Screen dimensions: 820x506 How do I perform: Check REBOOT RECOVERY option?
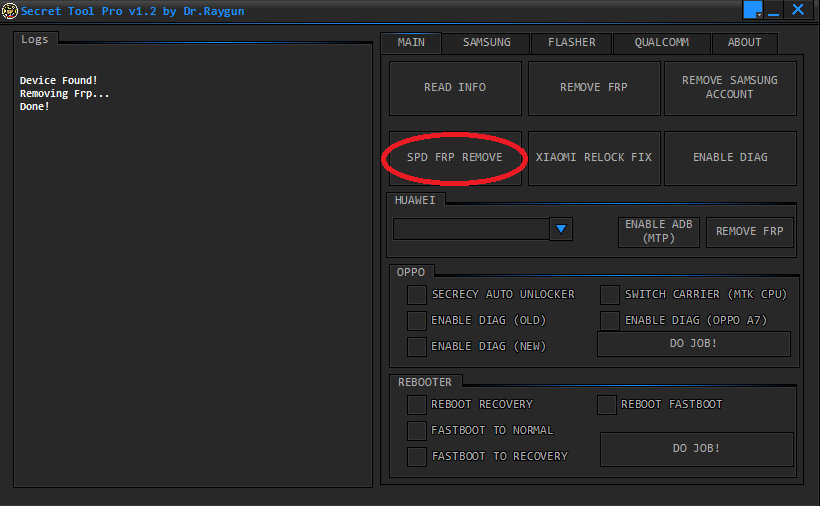[x=417, y=405]
